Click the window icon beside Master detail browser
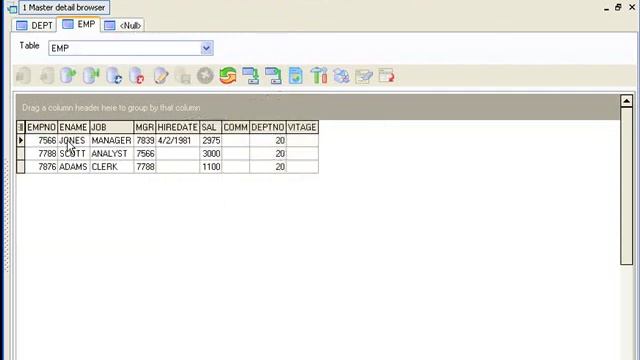The height and width of the screenshot is (360, 640). (11, 8)
